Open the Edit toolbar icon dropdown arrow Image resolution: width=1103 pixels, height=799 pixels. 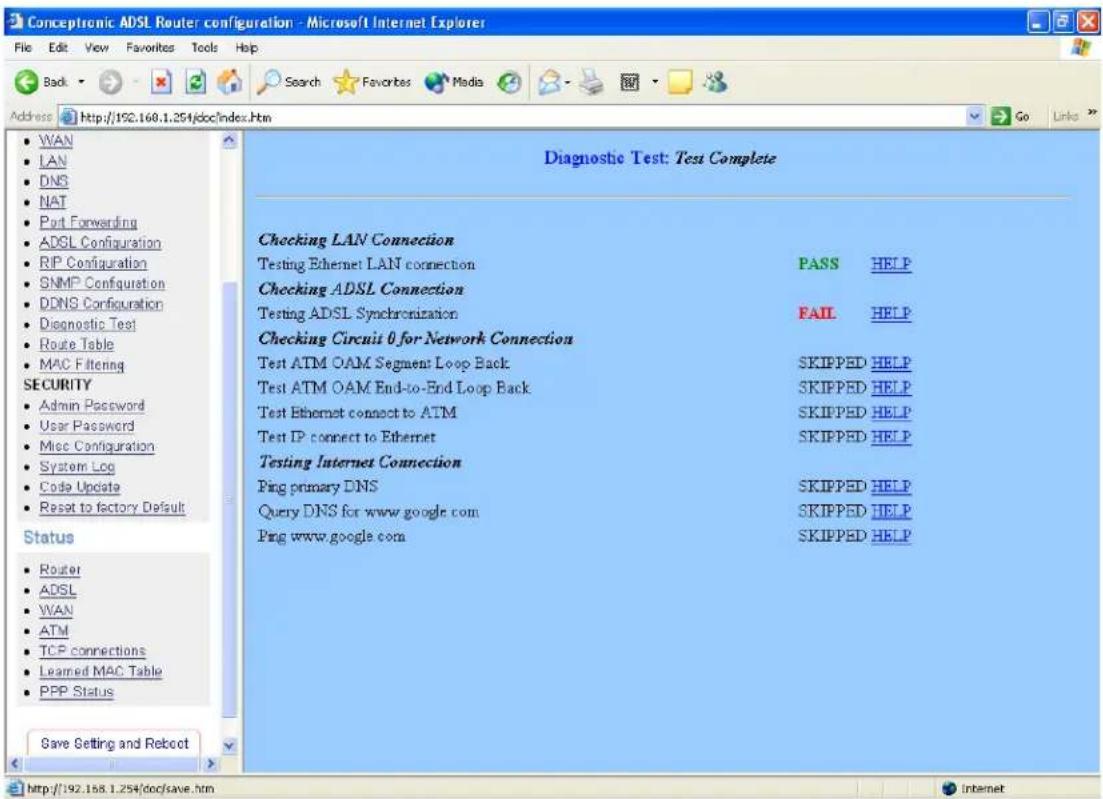tap(655, 83)
